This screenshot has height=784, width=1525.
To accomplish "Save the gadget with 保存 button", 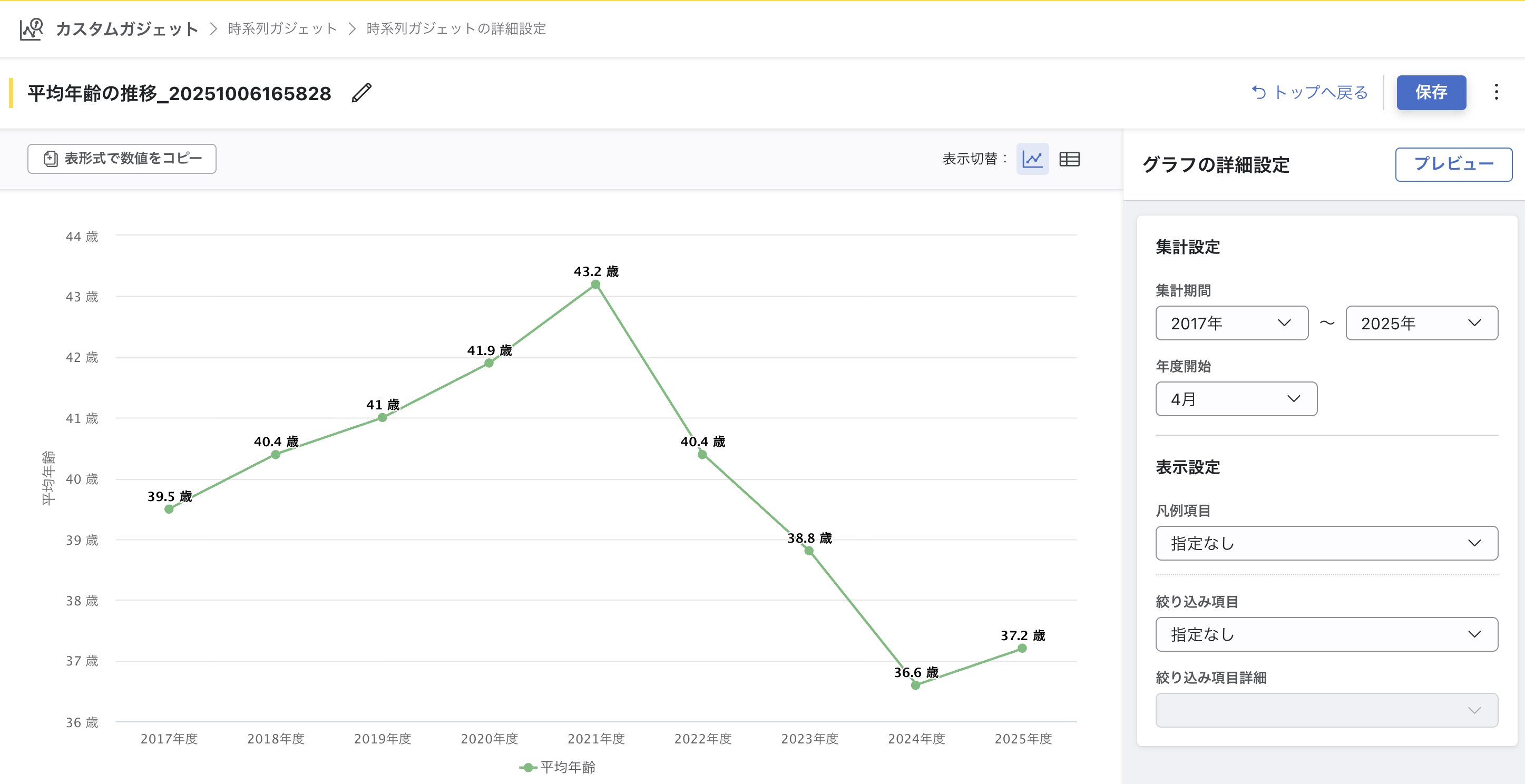I will point(1430,92).
